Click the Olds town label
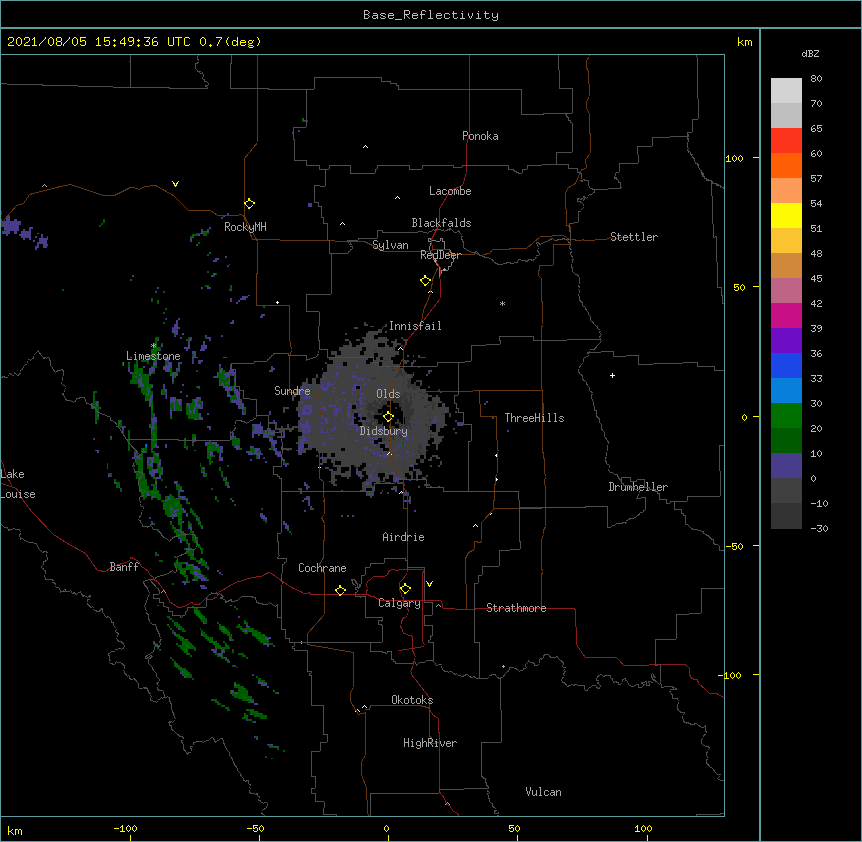 [388, 394]
